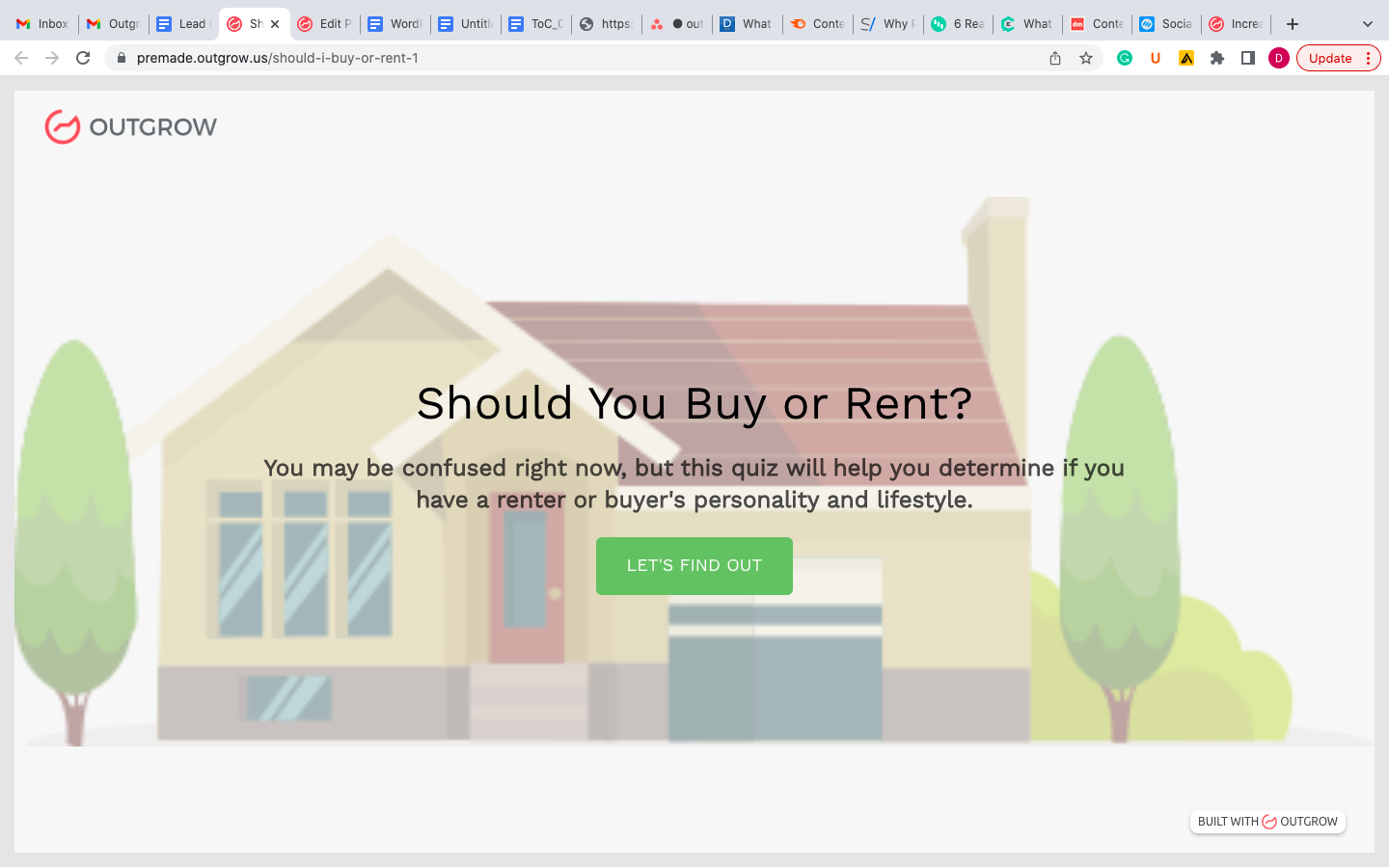
Task: Open a new browser tab
Action: coord(1293,24)
